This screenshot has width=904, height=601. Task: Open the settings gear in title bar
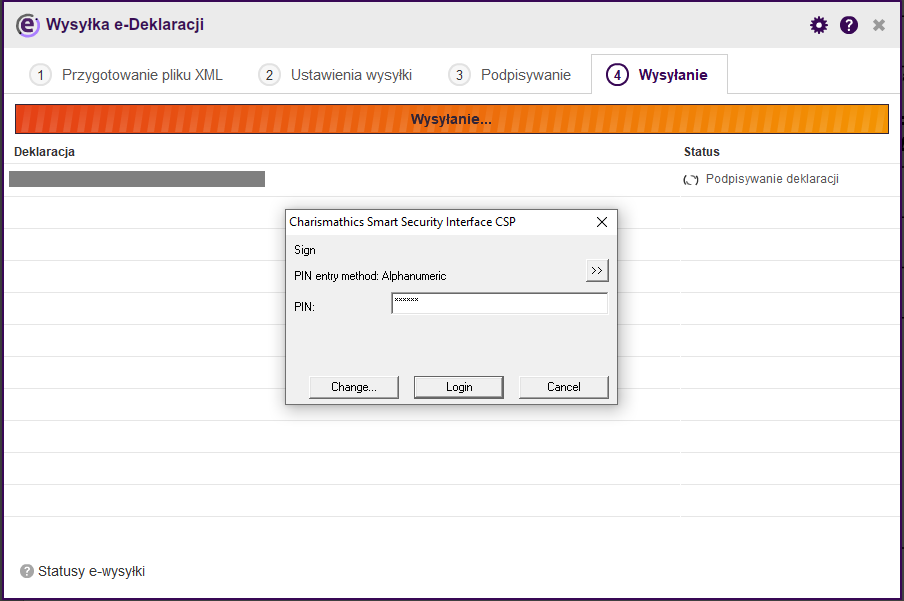[819, 25]
